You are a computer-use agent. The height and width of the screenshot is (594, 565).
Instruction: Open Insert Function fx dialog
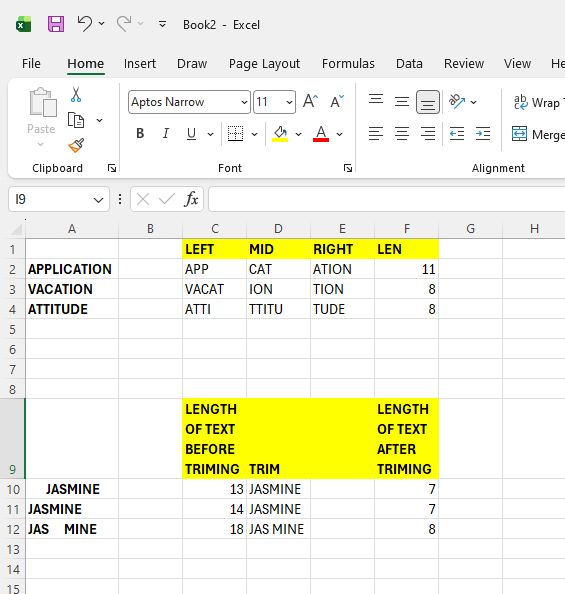coord(191,199)
